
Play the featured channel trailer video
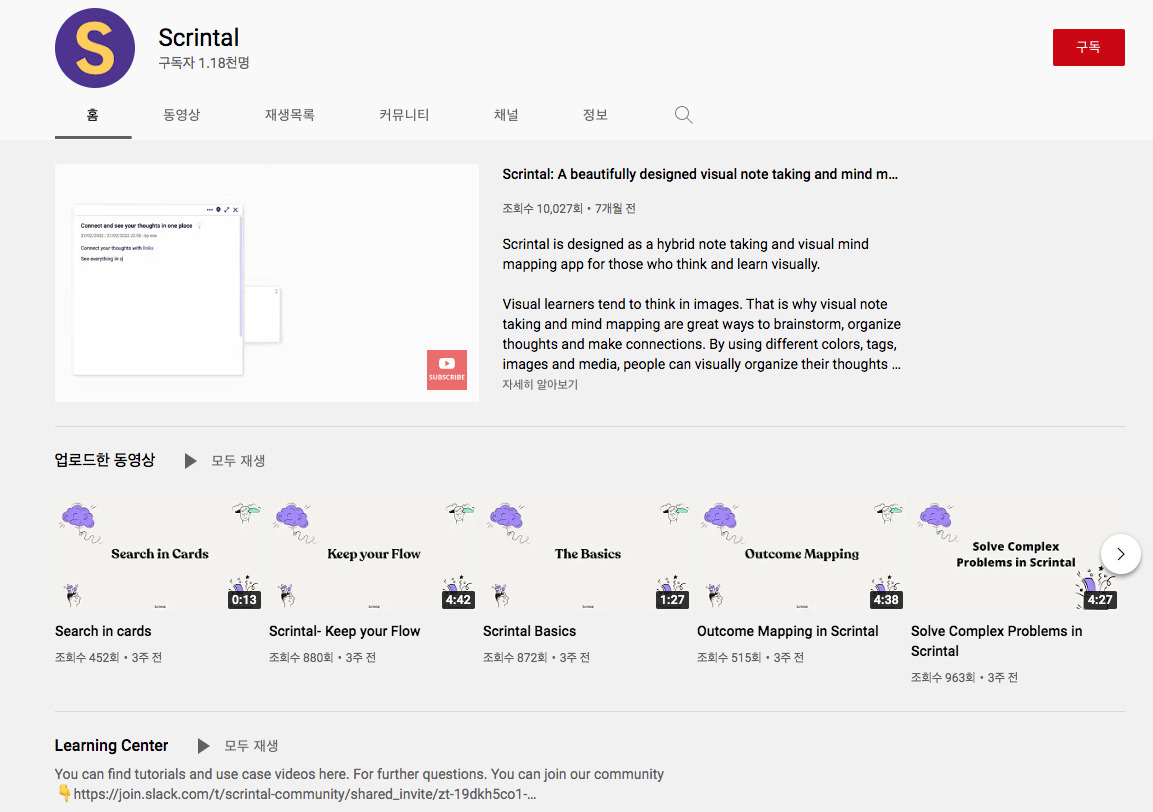pyautogui.click(x=267, y=283)
